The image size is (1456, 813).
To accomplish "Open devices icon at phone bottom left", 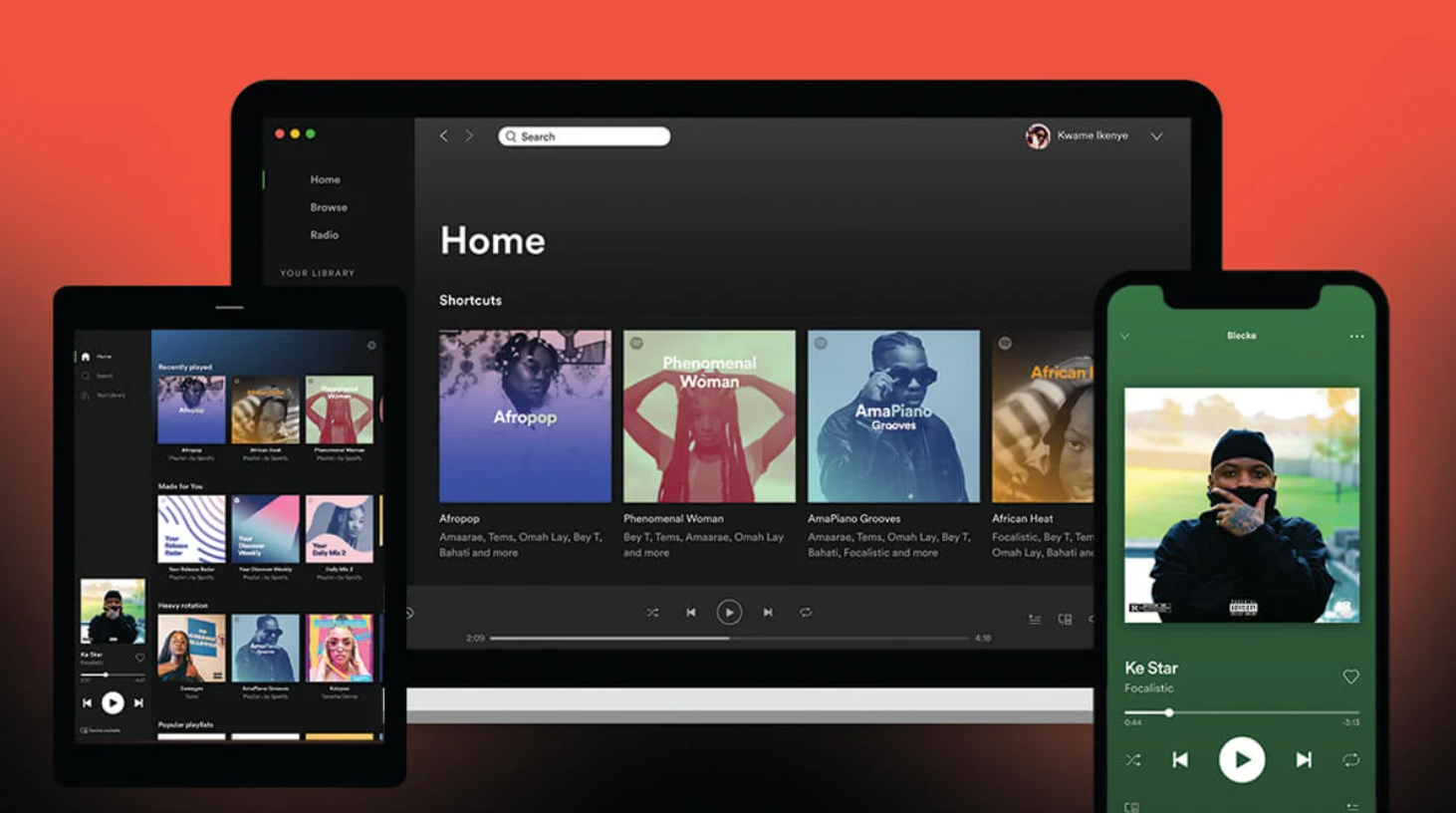I will 1131,806.
